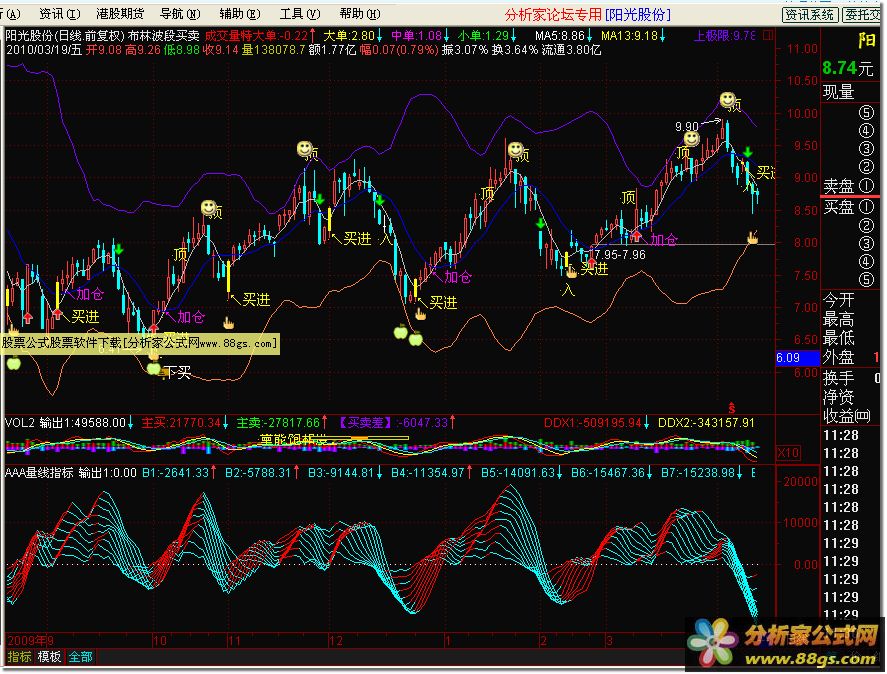Select sell level ⑤ in 卖盘
This screenshot has width=887, height=674.
tap(866, 113)
